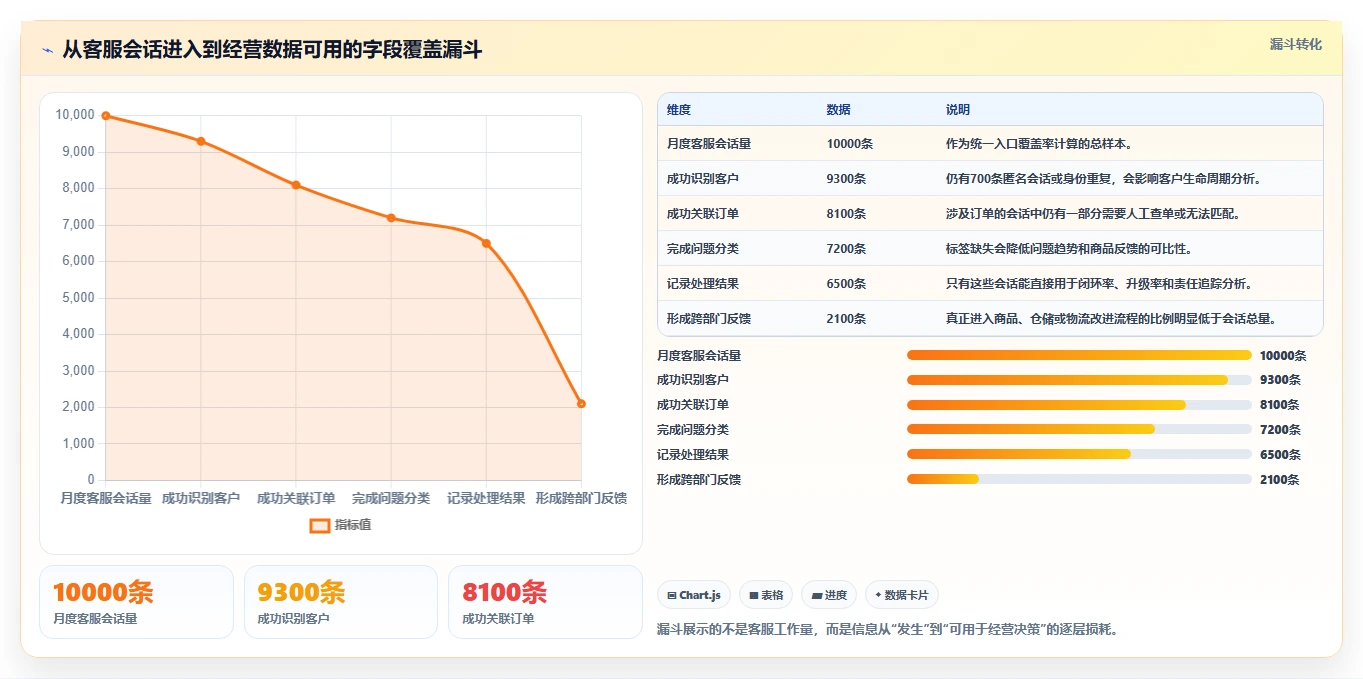This screenshot has height=679, width=1363.
Task: Click table cell 成功识别客户
Action: [x=703, y=179]
